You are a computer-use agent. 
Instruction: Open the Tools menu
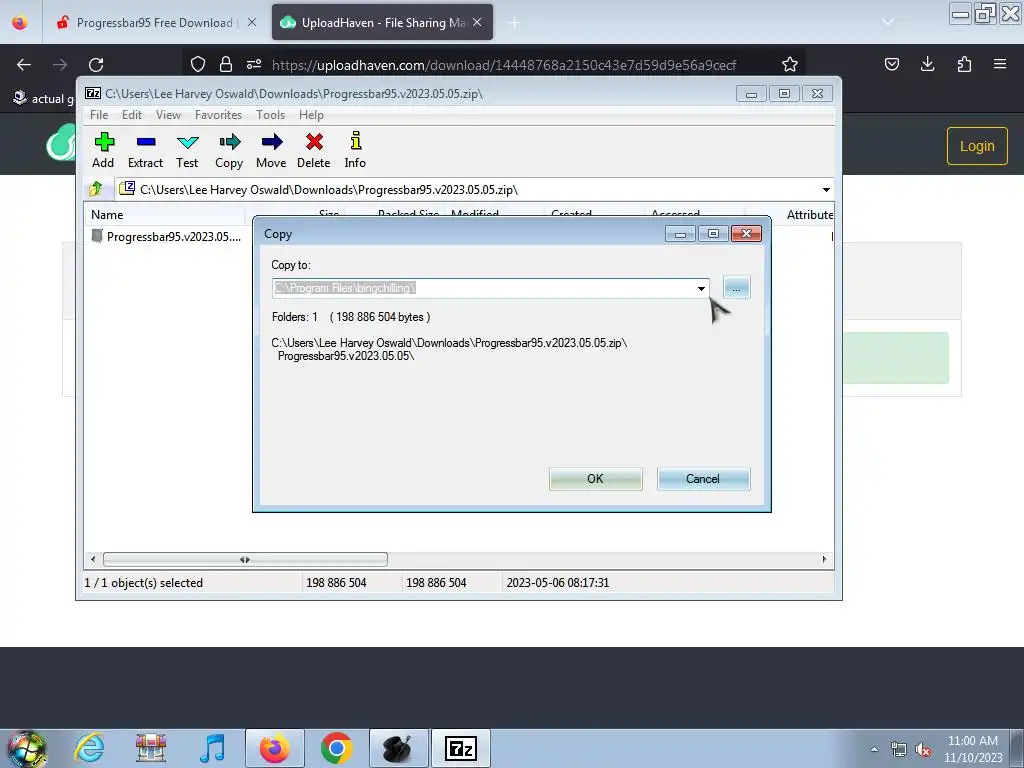pos(270,114)
